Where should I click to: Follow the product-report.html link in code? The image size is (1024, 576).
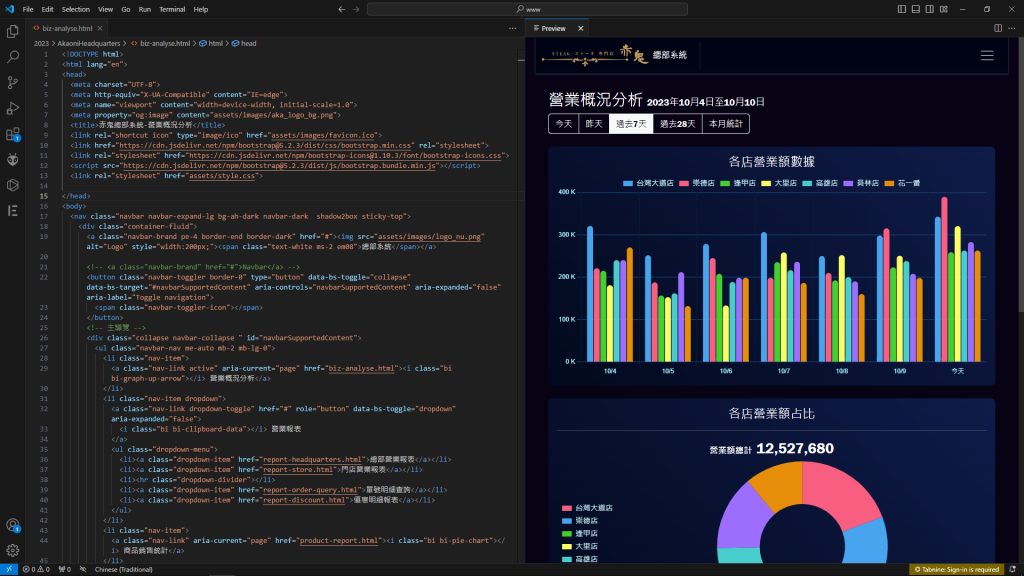pos(339,540)
